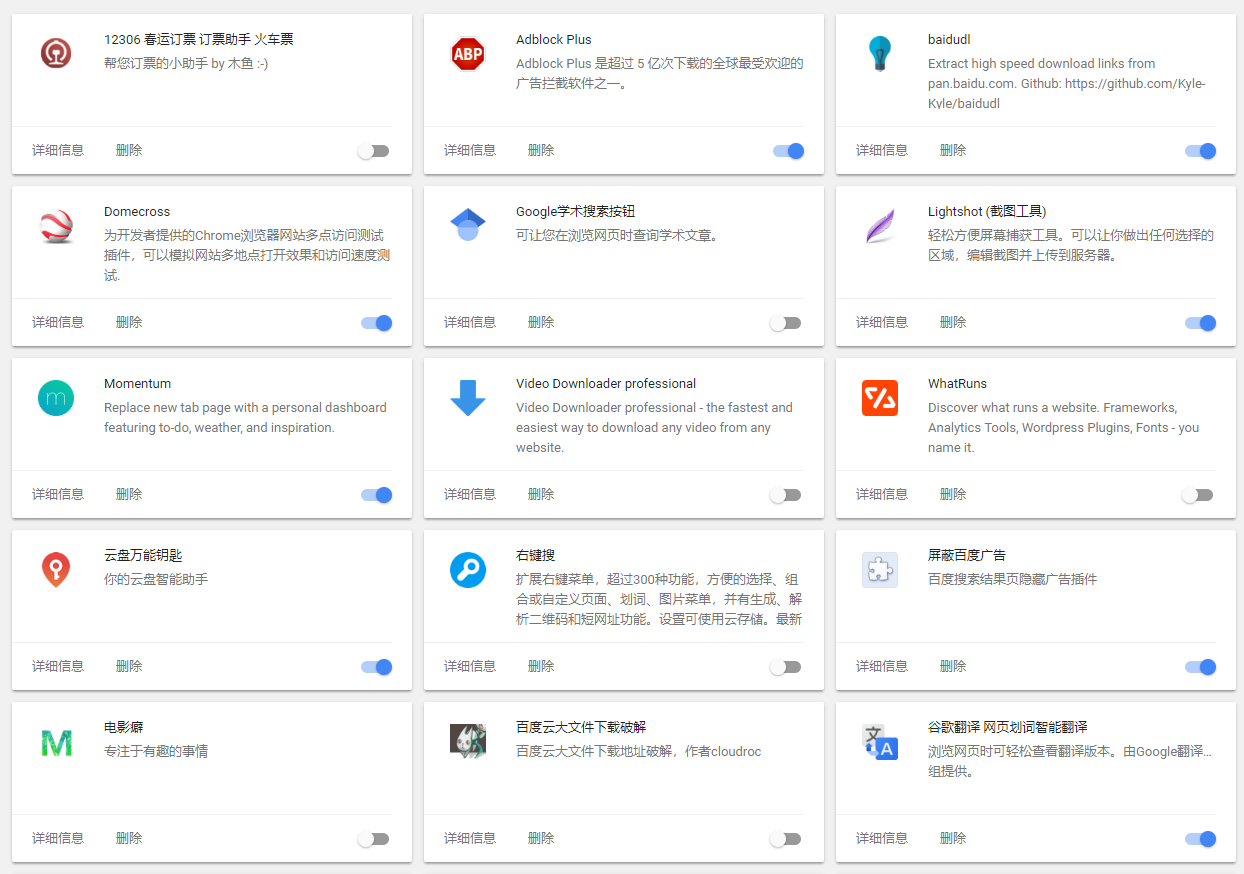Click the baidudl lightbulb icon

[880, 53]
